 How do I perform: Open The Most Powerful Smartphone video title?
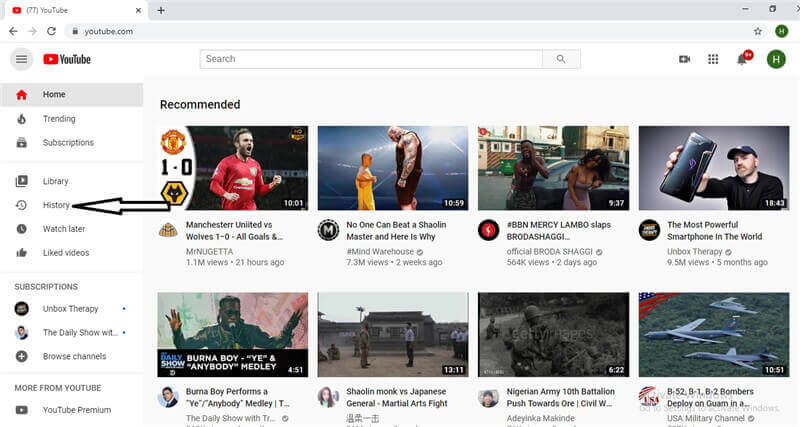click(x=714, y=231)
